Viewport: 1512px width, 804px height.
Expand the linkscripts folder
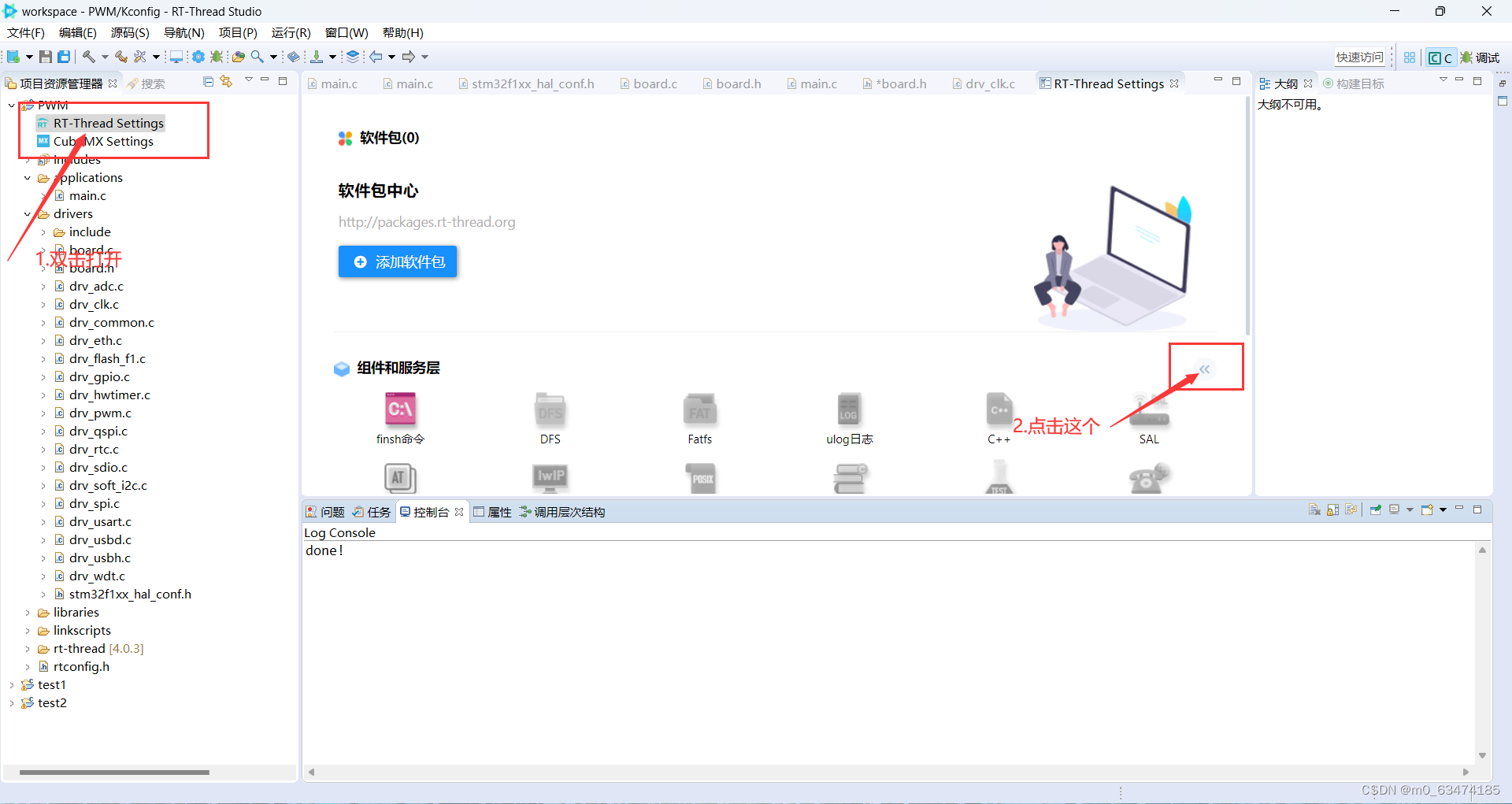pyautogui.click(x=28, y=631)
